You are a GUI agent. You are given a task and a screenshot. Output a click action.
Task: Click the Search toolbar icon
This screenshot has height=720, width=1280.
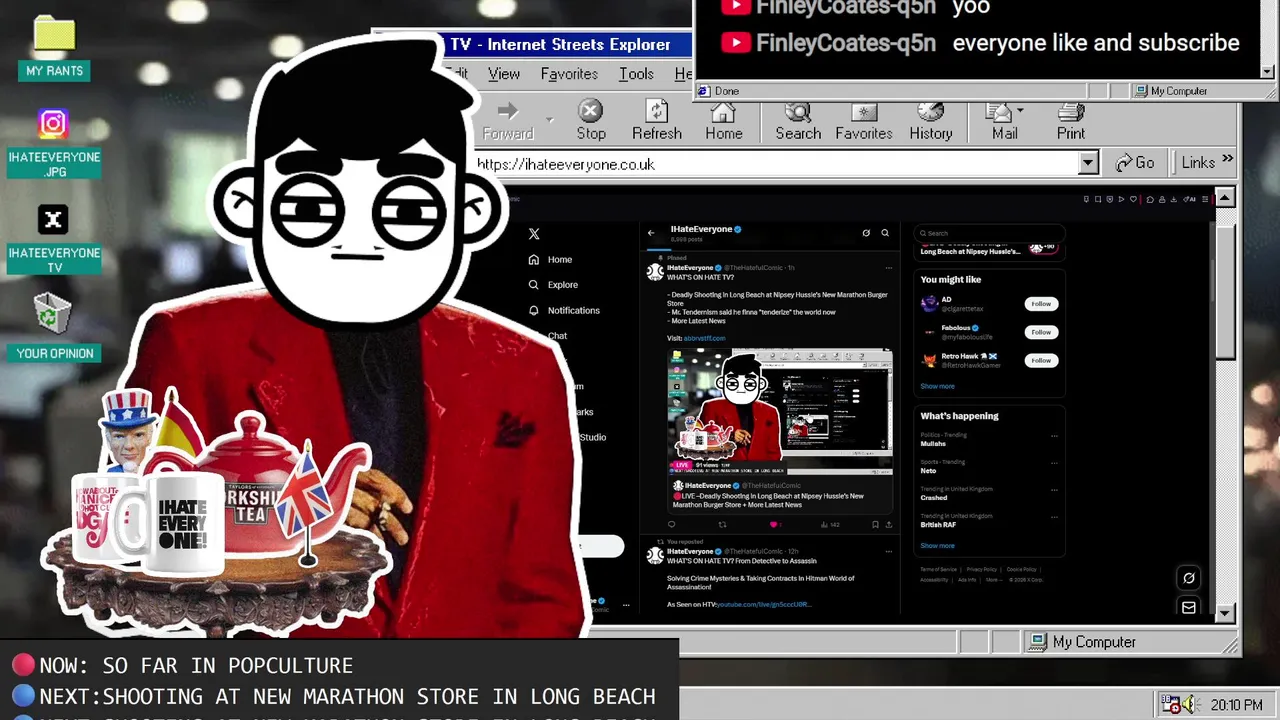point(797,121)
